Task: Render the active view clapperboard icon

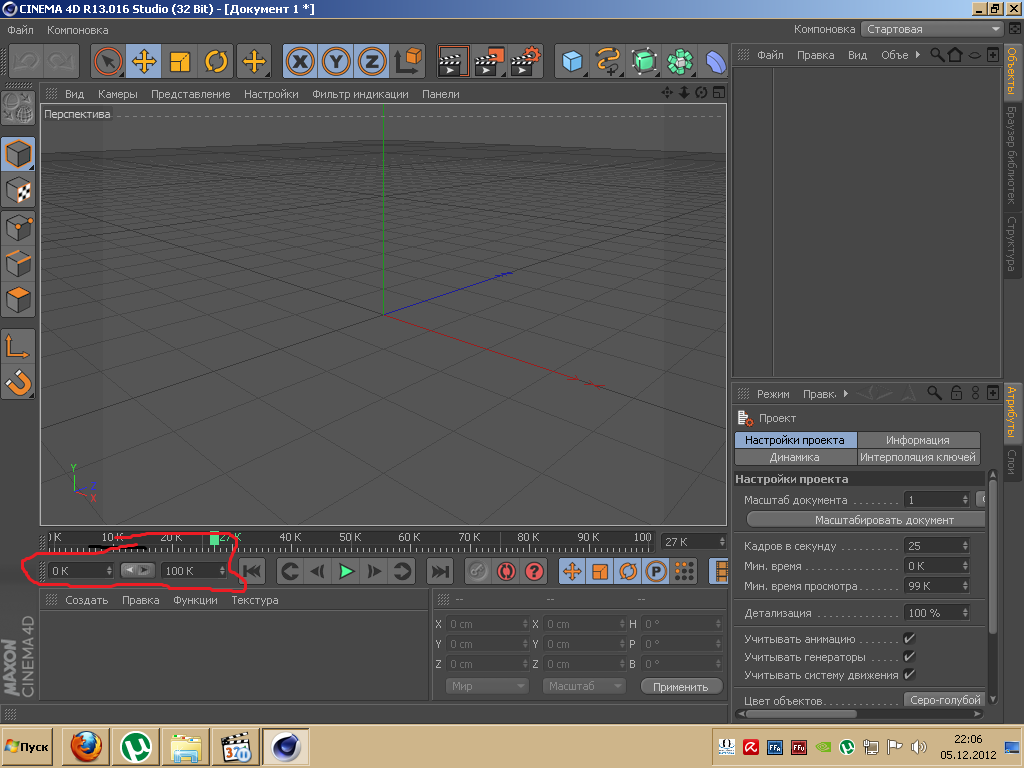Action: [x=453, y=62]
